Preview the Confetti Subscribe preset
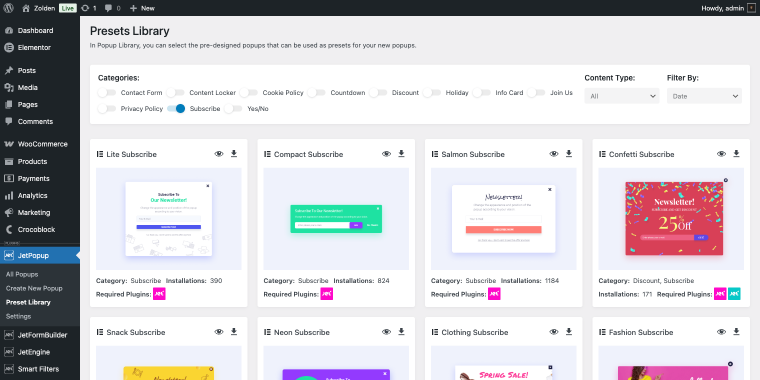Viewport: 760px width, 380px height. [722, 154]
